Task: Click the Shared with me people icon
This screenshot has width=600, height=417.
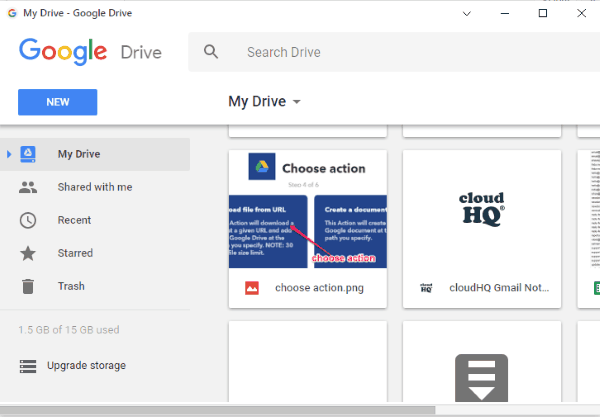Action: coord(29,187)
